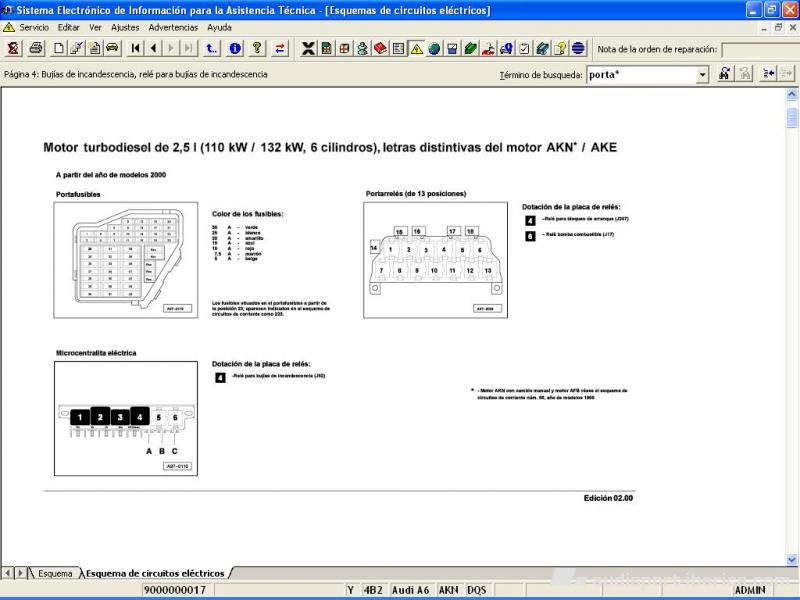Viewport: 800px width, 600px height.
Task: Click the yellow question mark help icon
Action: point(257,48)
